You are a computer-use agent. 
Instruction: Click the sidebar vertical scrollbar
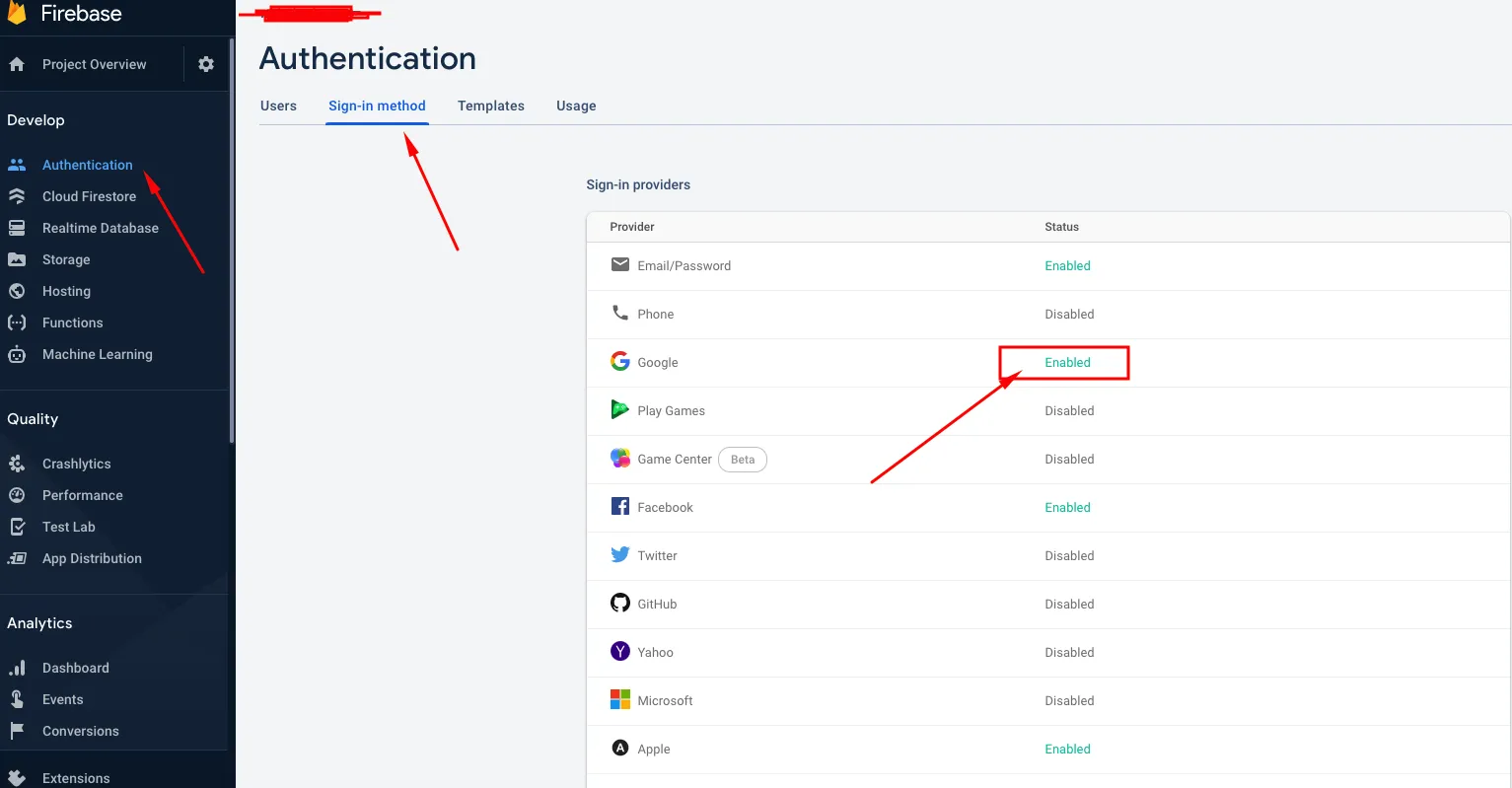click(x=232, y=242)
